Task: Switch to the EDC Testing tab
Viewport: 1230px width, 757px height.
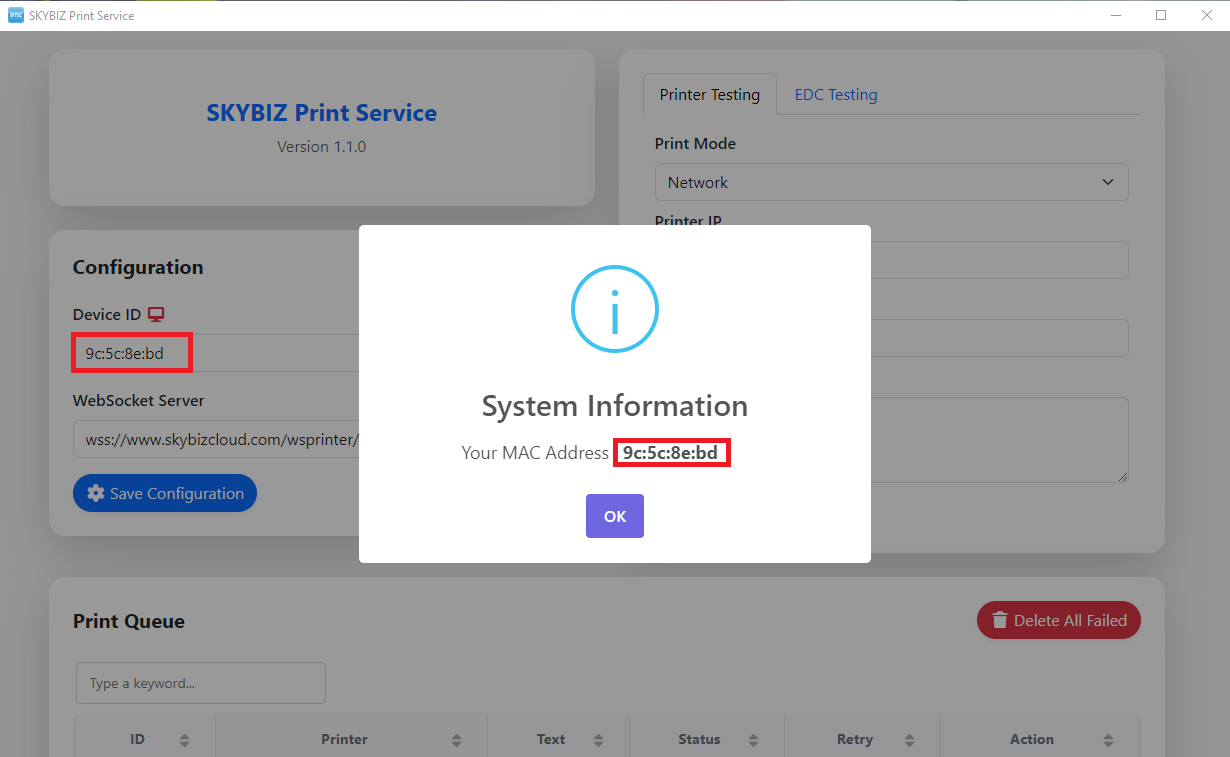Action: (836, 95)
